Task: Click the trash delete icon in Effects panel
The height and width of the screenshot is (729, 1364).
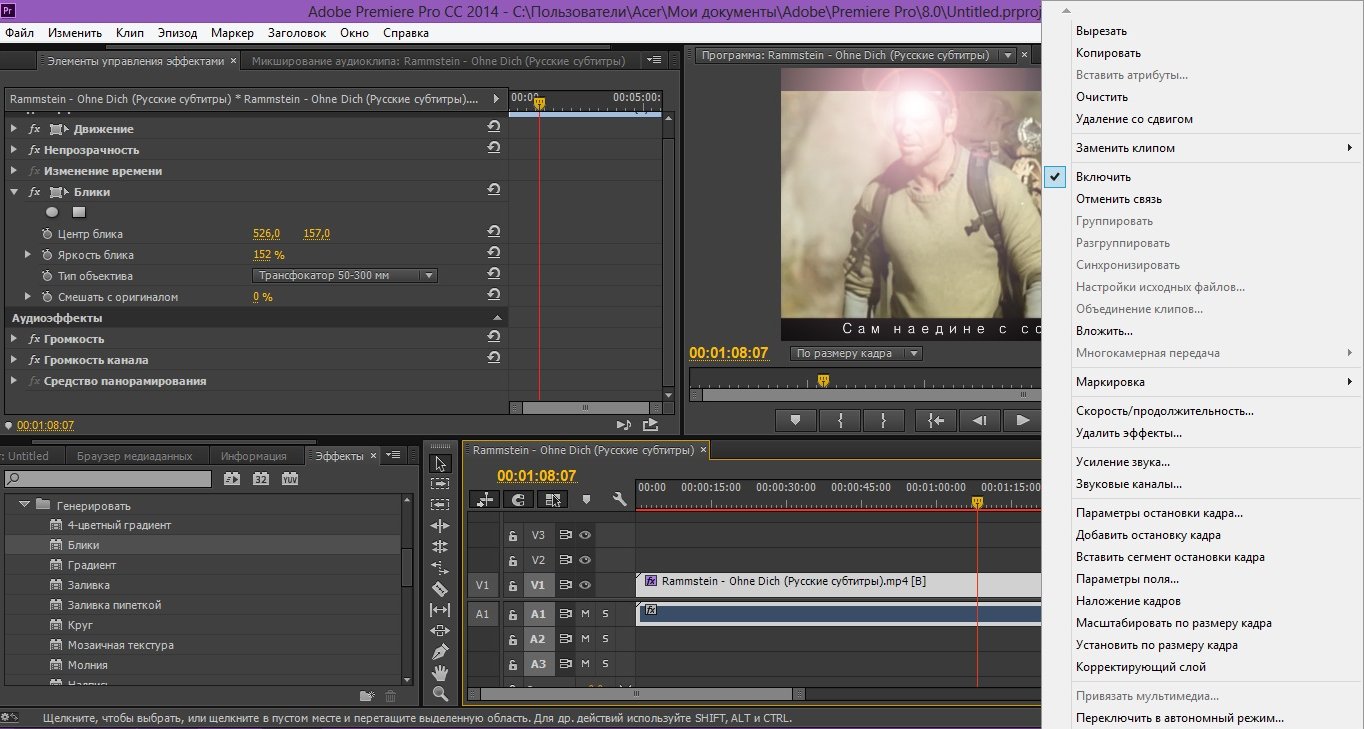Action: tap(391, 696)
